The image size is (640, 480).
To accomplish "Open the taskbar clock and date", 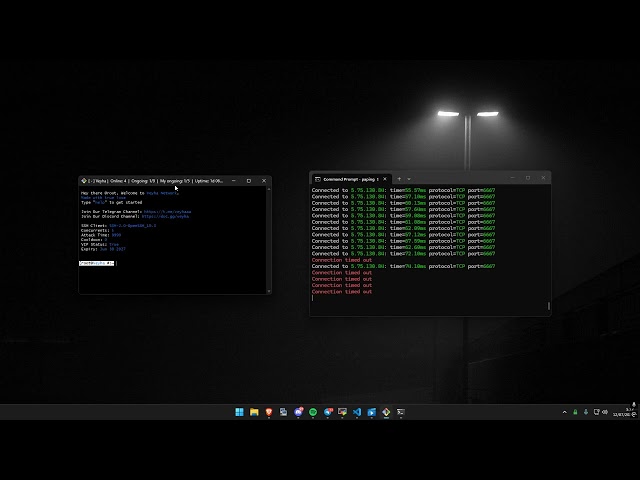I will [x=624, y=412].
